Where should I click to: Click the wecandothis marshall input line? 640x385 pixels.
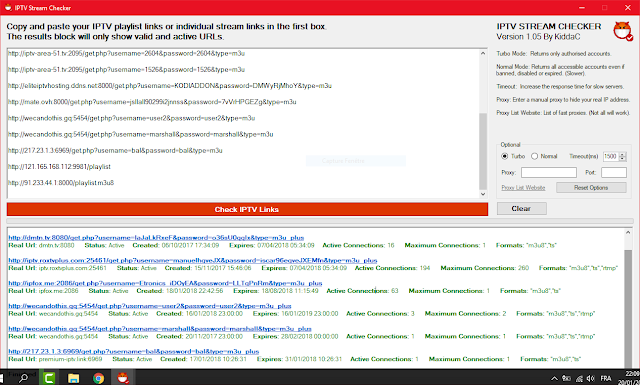140,134
